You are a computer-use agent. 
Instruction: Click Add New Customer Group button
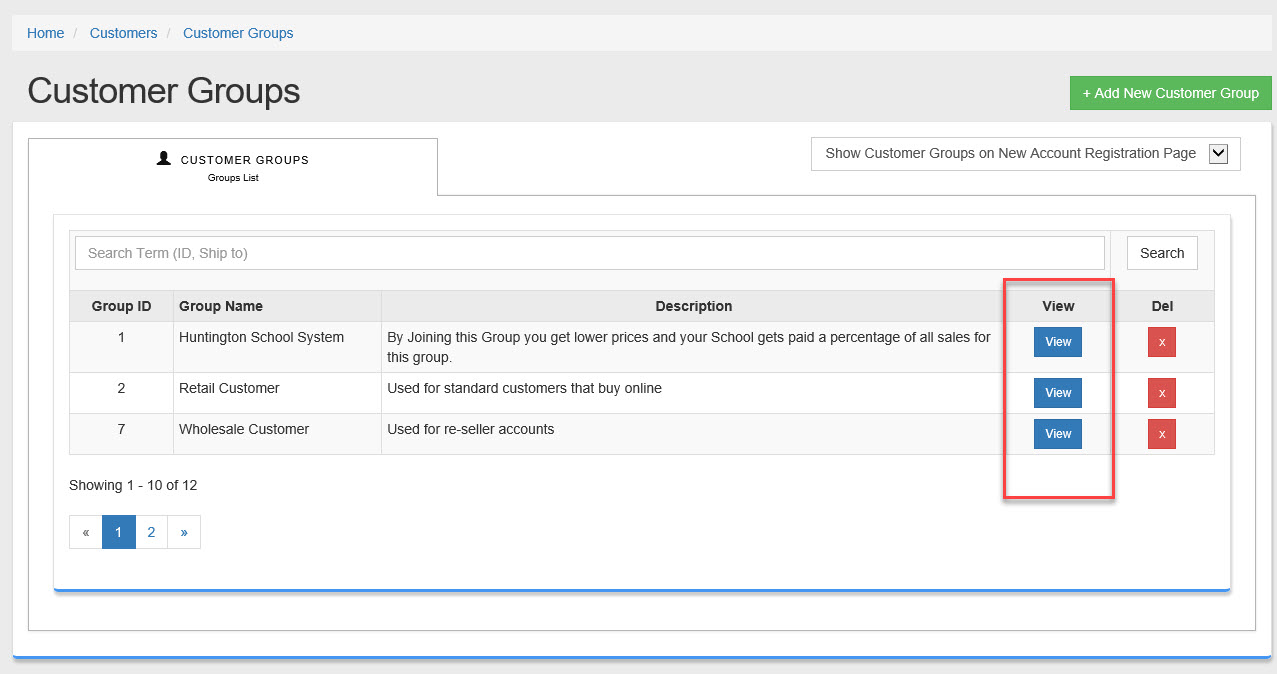1170,93
